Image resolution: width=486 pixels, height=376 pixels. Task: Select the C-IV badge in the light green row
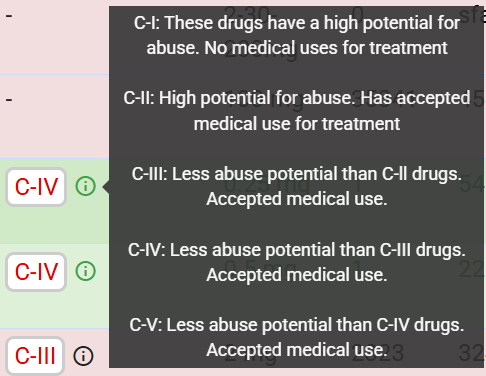tap(36, 272)
